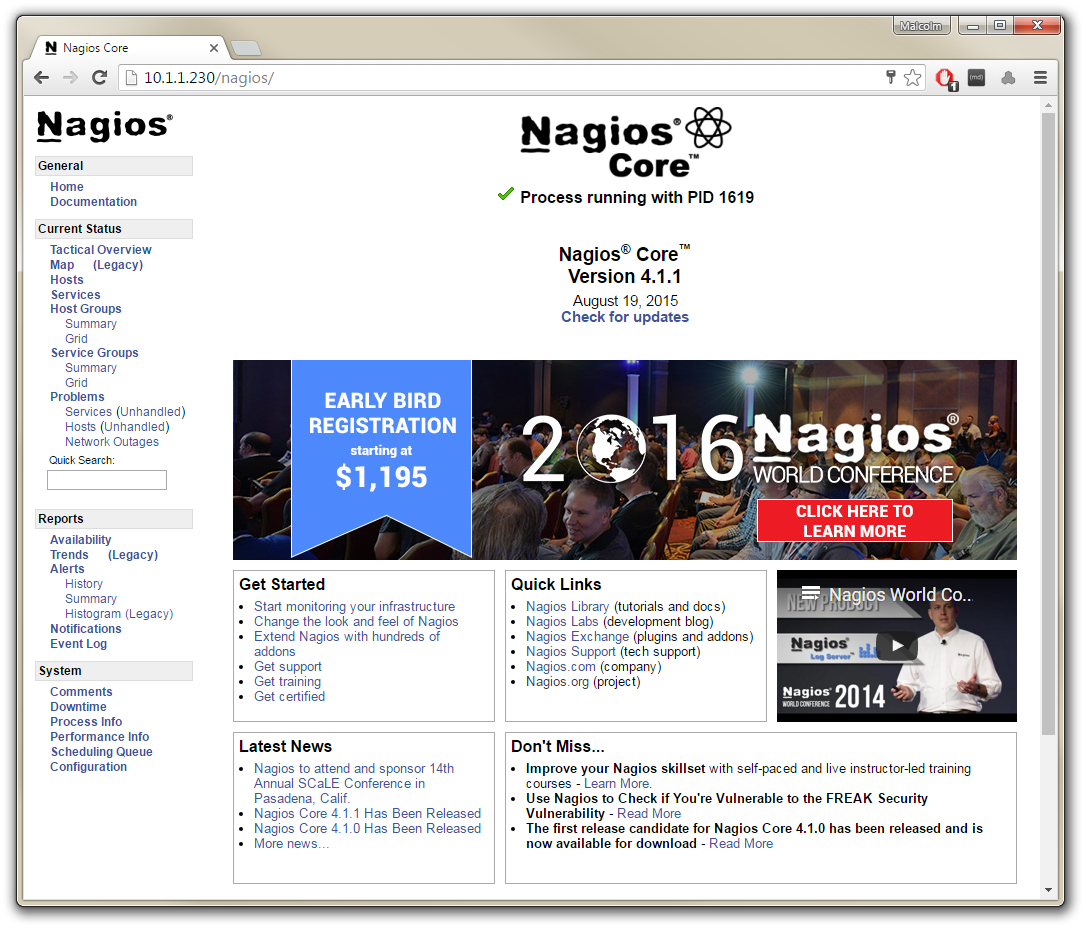Open the gray extension icon beside the menu
Viewport: 1087px width, 930px height.
(x=1008, y=76)
